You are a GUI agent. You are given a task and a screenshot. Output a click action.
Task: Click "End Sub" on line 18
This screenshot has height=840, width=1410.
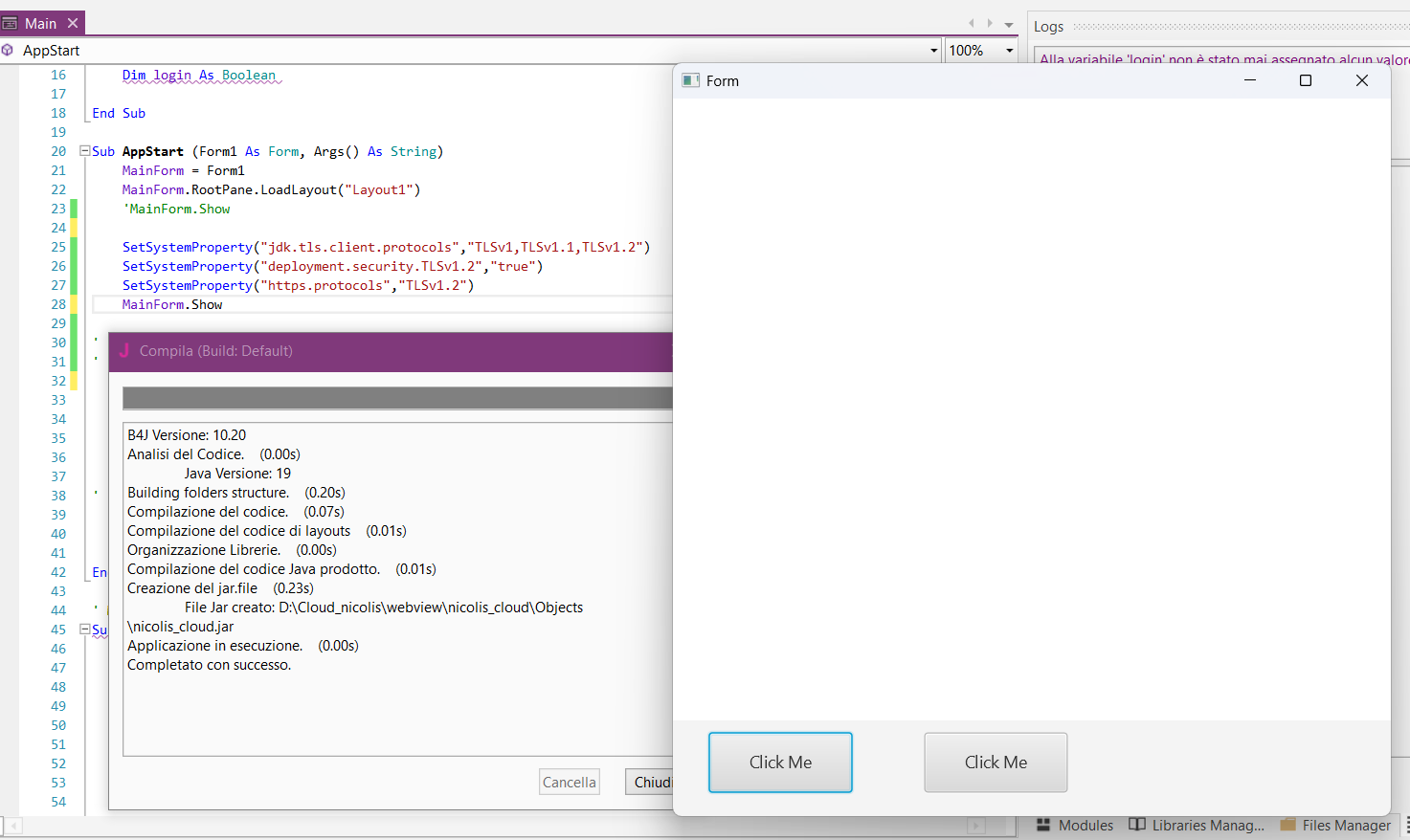[x=119, y=114]
